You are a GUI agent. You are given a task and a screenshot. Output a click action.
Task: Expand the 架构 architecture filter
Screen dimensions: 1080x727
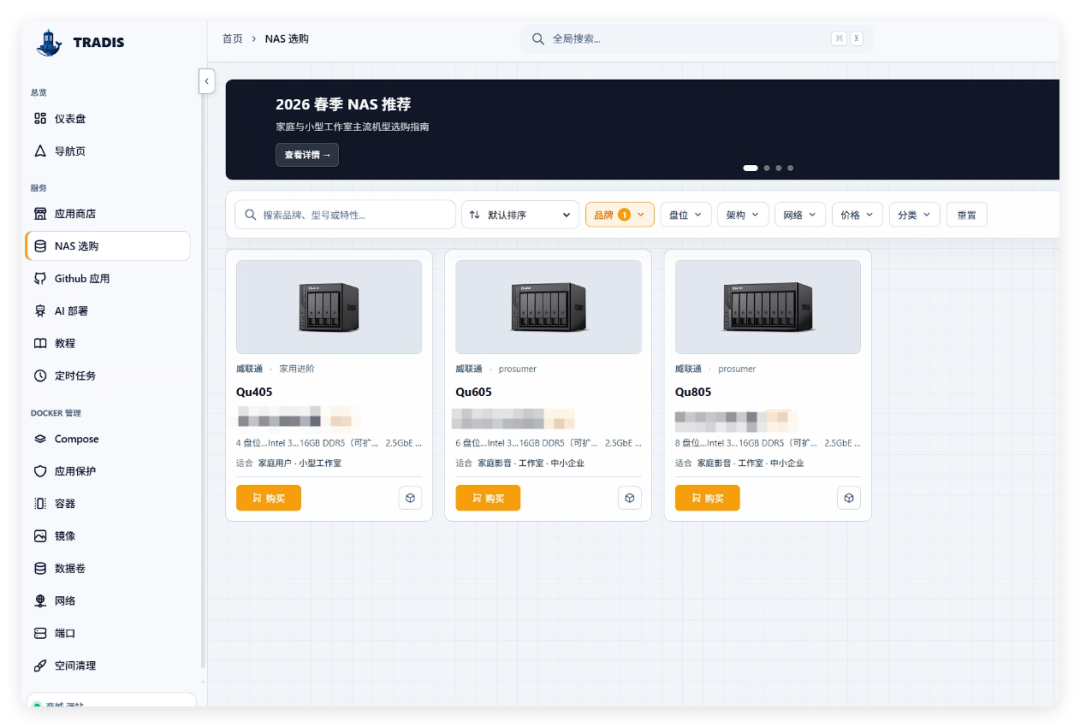[742, 215]
